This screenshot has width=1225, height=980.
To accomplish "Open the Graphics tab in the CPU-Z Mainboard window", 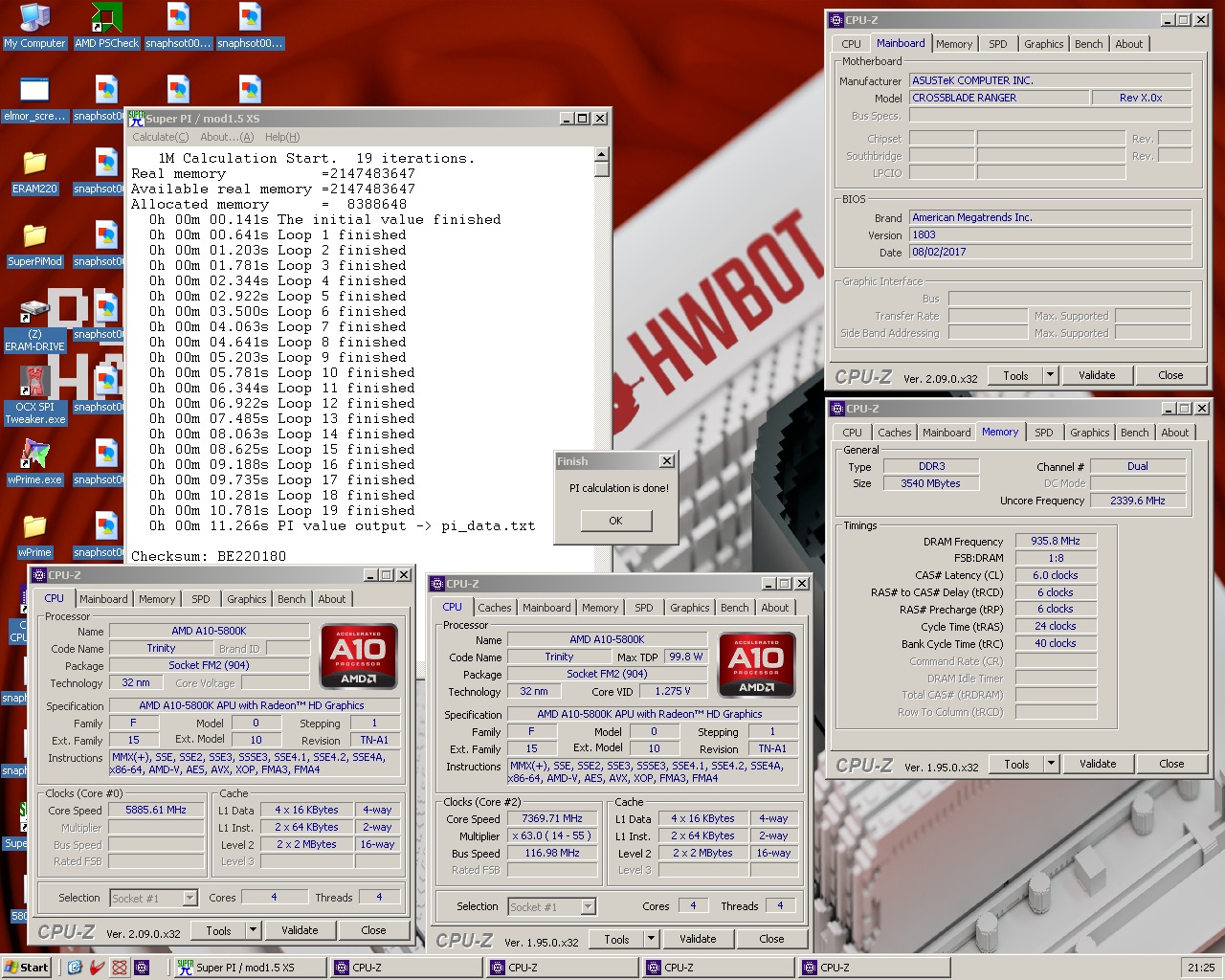I will click(x=1043, y=44).
